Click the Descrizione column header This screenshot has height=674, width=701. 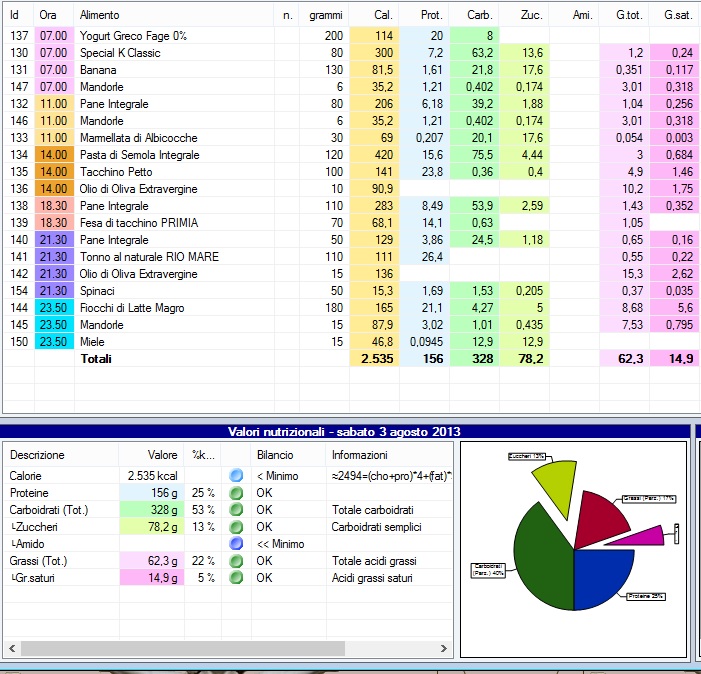(x=61, y=455)
